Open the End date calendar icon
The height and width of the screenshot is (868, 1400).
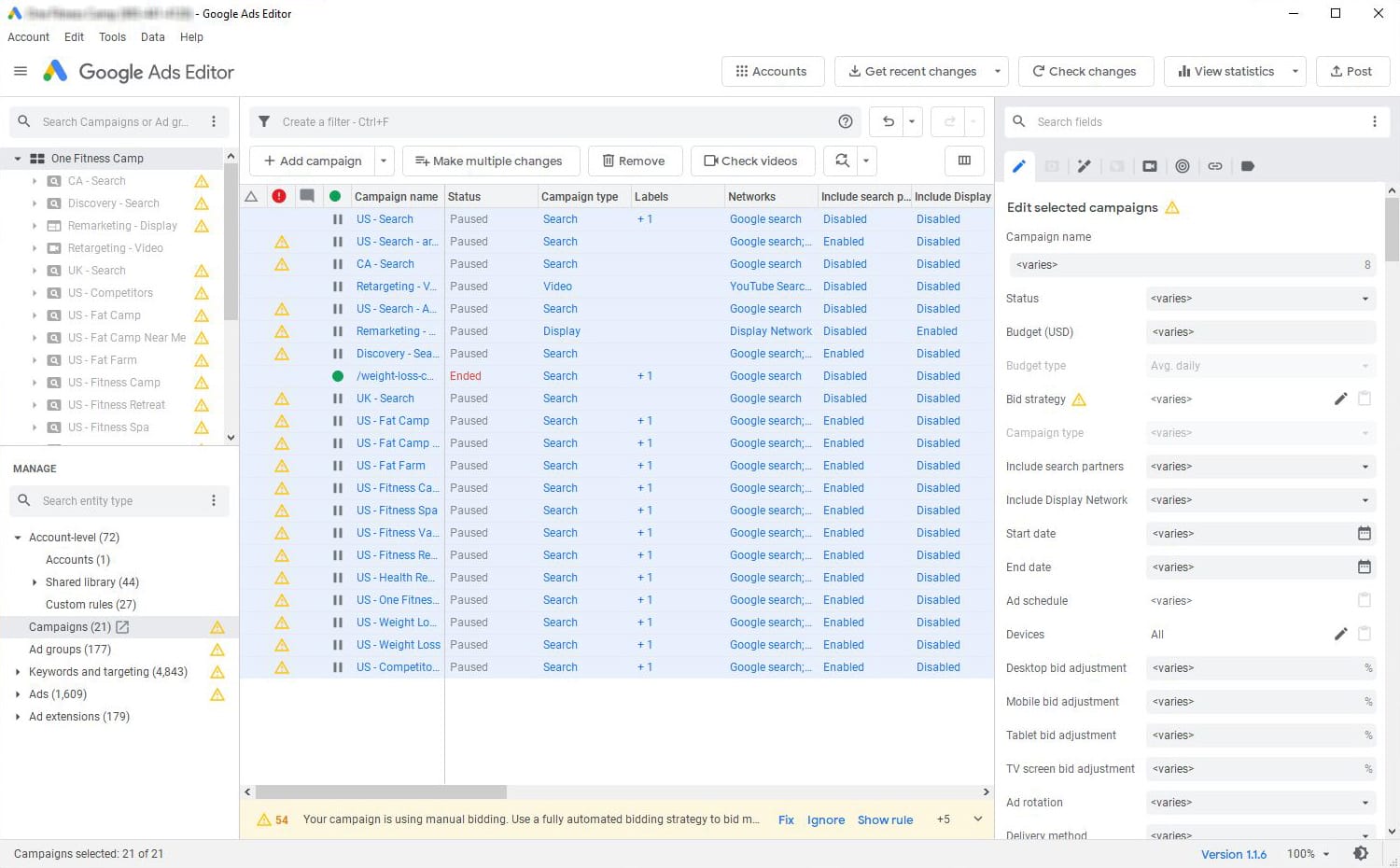tap(1364, 567)
